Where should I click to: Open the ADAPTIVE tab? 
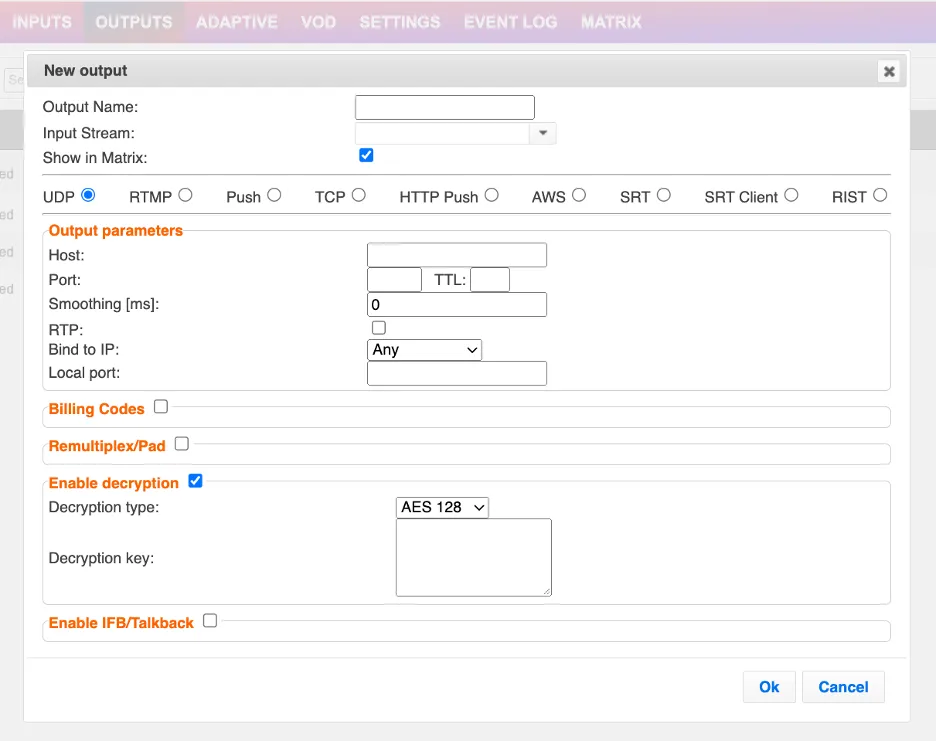point(237,22)
